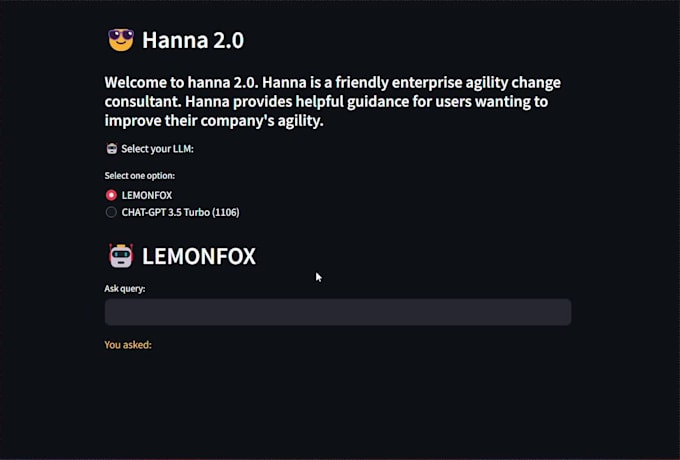Select the LEMONFOX radio button
Image resolution: width=680 pixels, height=460 pixels.
pos(111,195)
